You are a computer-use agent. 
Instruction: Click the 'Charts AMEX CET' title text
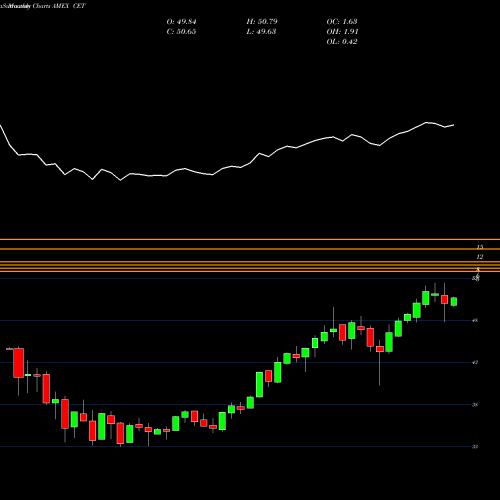point(59,6)
